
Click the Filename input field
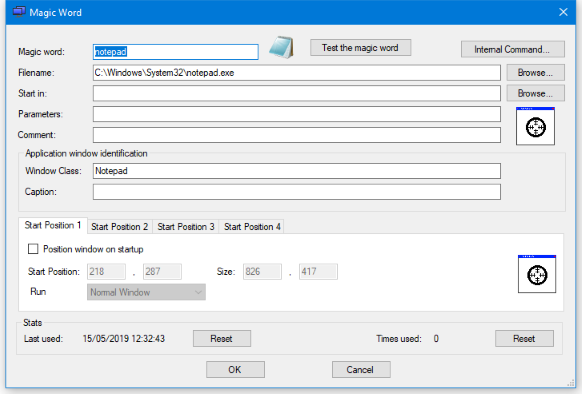point(297,73)
